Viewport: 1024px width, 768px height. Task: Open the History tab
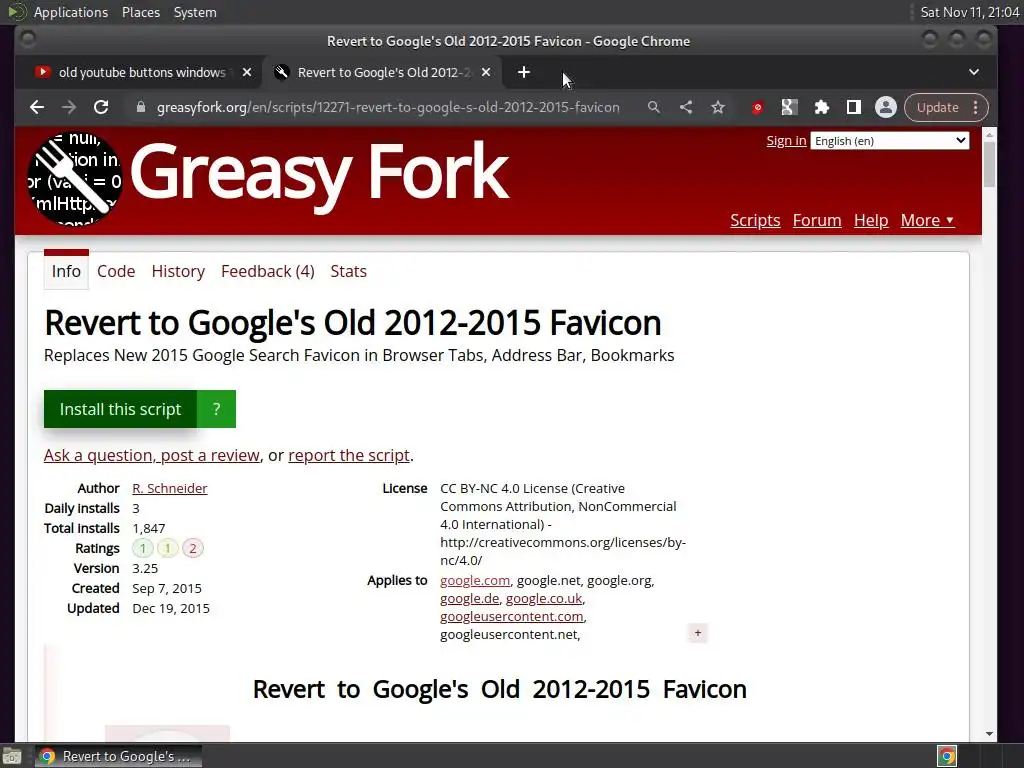coord(178,271)
